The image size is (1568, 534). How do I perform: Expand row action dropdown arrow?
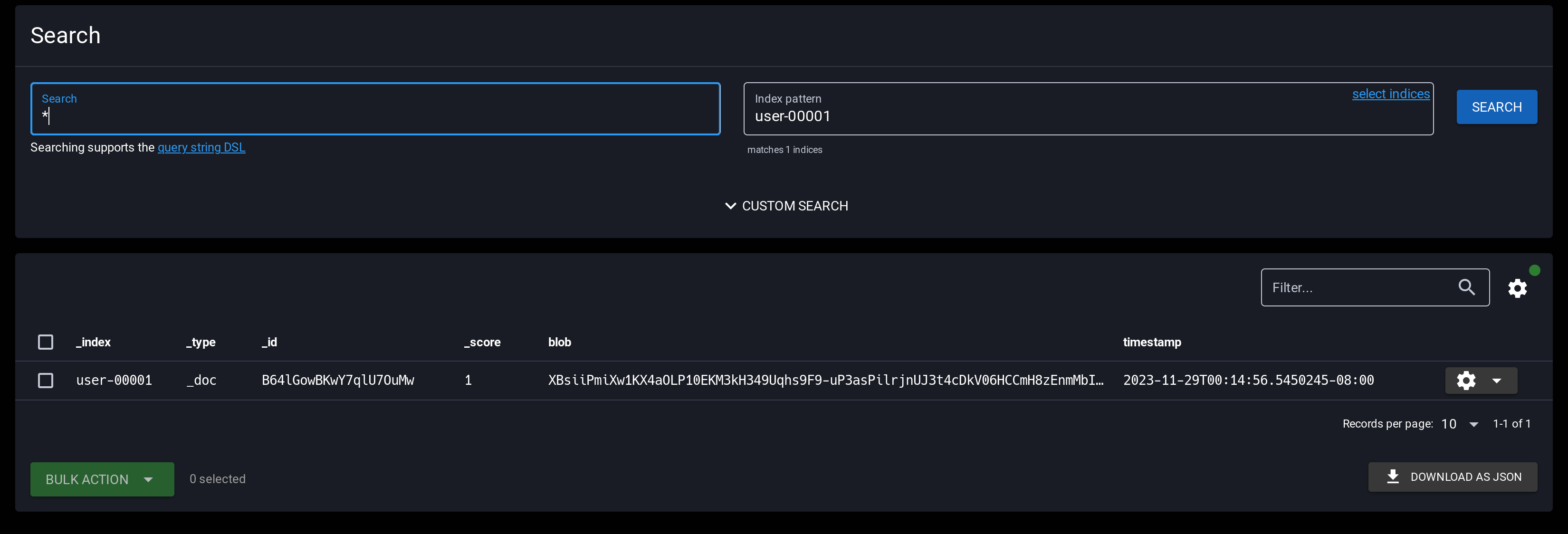(1496, 381)
